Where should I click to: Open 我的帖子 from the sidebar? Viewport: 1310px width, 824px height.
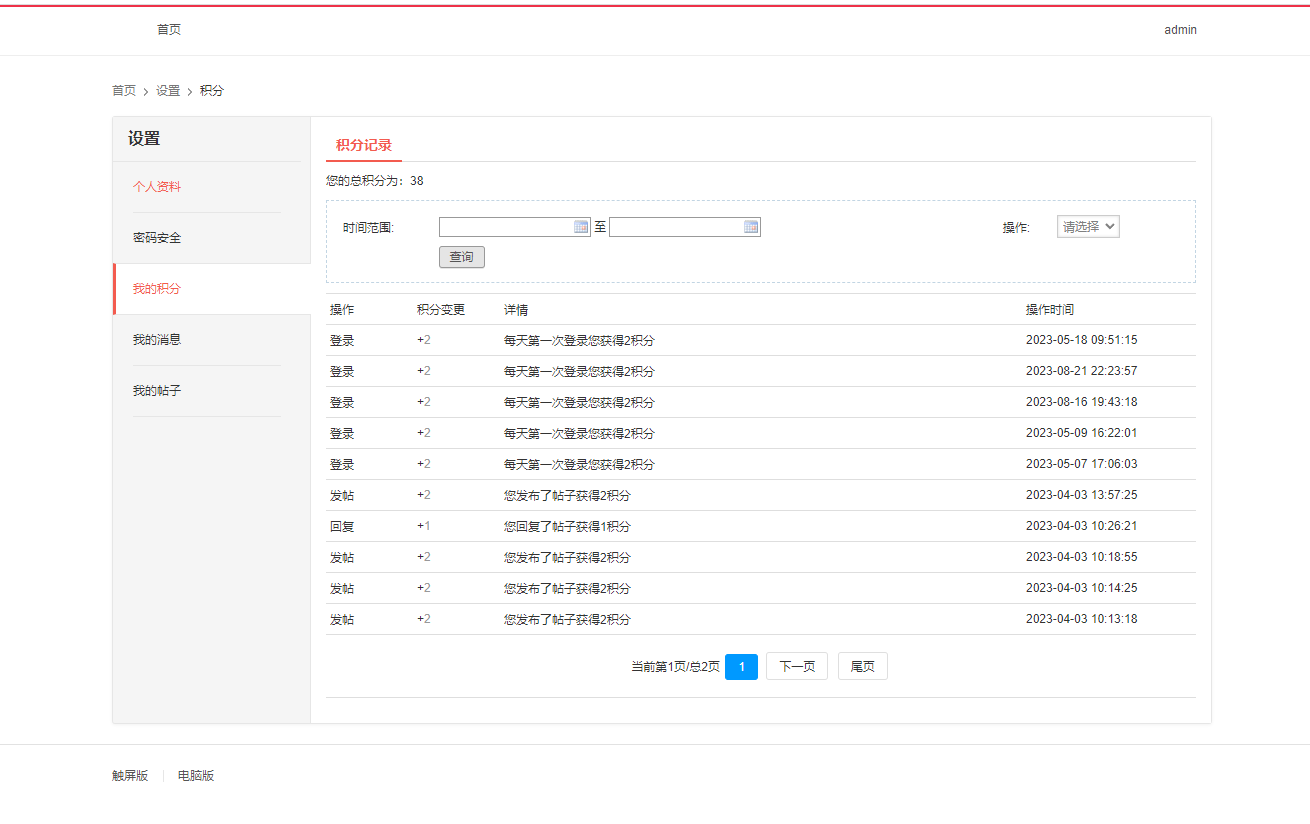(155, 390)
